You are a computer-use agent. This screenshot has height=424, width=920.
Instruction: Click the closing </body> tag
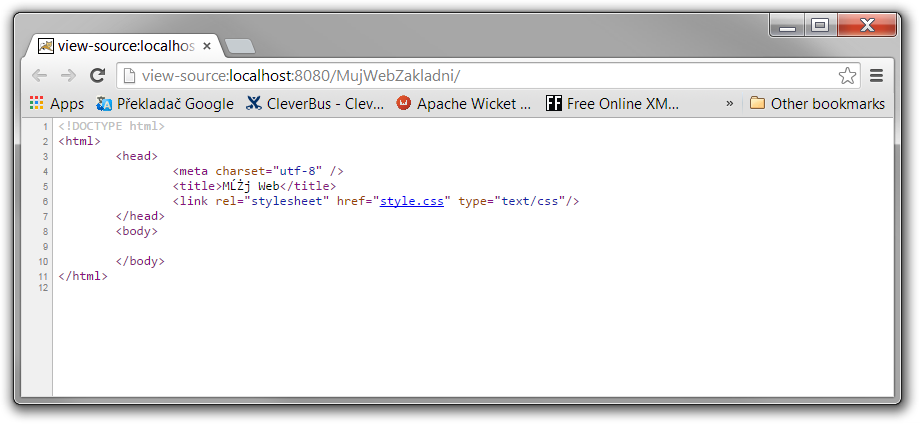[140, 261]
